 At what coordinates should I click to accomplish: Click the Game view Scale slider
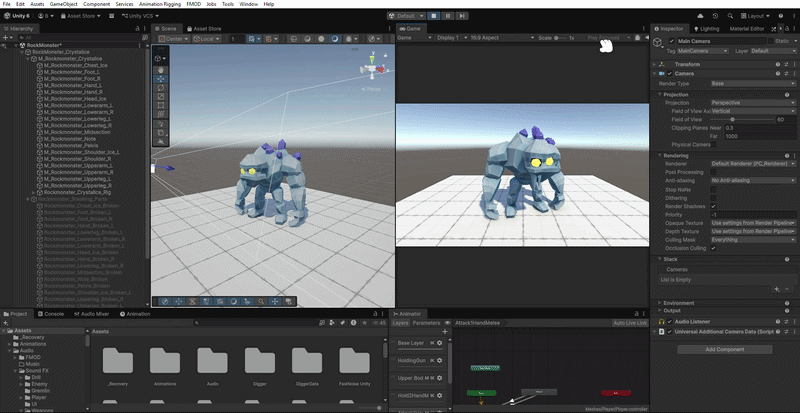pos(561,38)
